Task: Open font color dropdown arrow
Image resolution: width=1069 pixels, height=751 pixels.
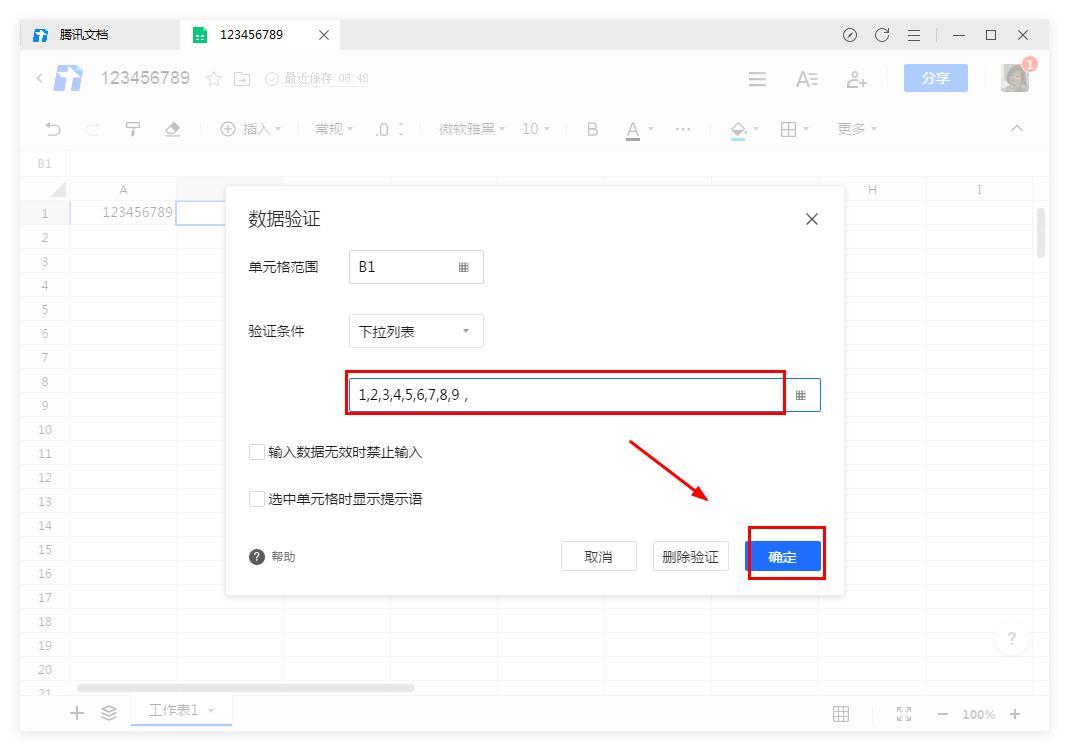Action: tap(650, 129)
